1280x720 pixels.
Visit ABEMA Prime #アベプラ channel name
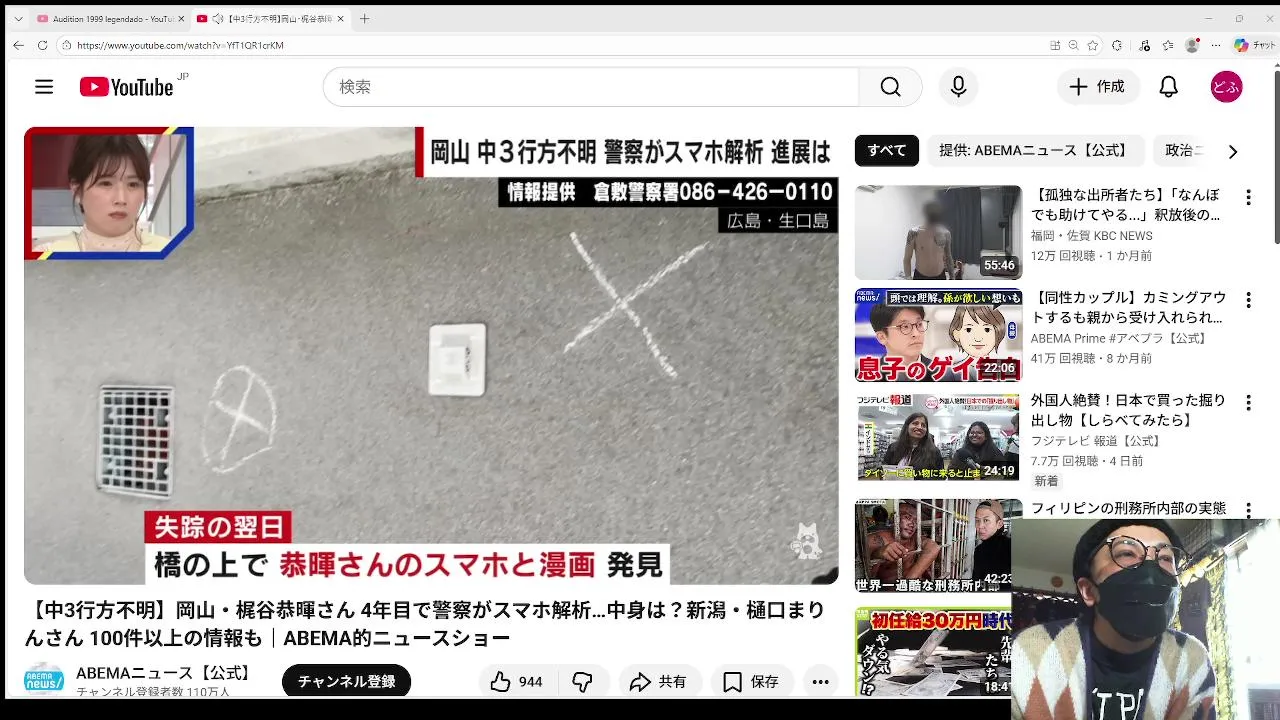click(1119, 339)
